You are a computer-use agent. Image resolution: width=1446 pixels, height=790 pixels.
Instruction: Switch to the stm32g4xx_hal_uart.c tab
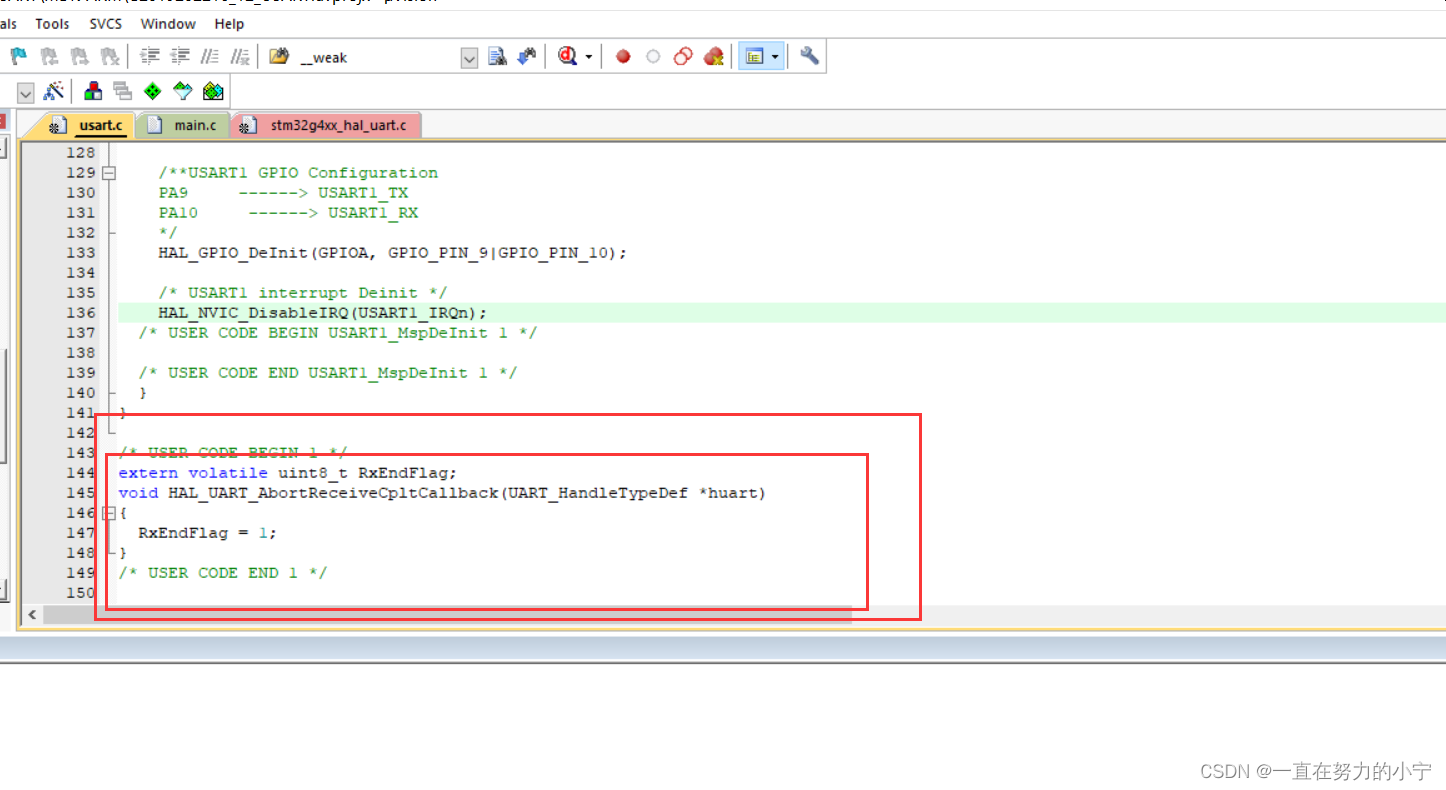(327, 125)
